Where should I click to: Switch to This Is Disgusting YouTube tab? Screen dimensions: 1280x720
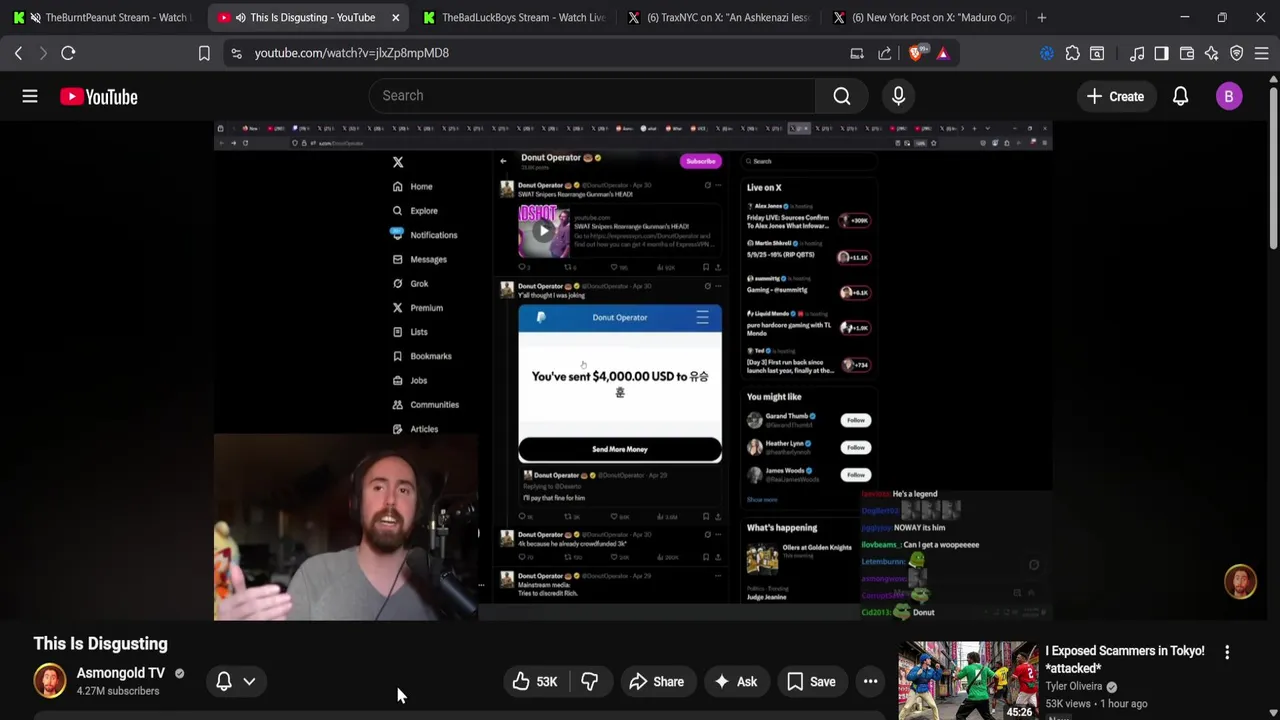[x=308, y=17]
